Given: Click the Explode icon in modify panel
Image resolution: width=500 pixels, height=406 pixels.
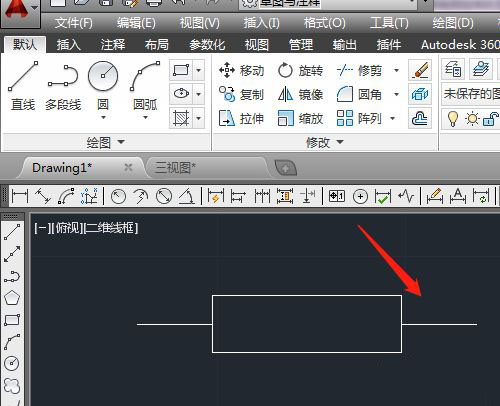Looking at the screenshot, I should [420, 94].
